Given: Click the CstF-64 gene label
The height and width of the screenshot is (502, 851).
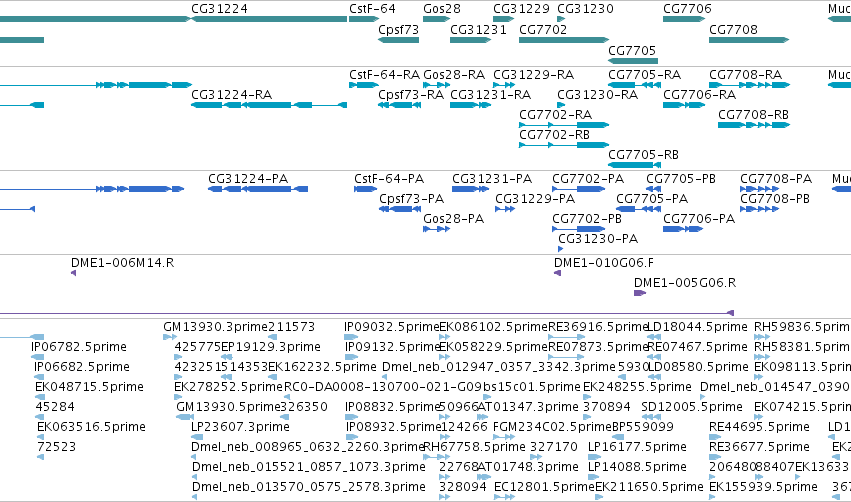Looking at the screenshot, I should click(x=372, y=9).
